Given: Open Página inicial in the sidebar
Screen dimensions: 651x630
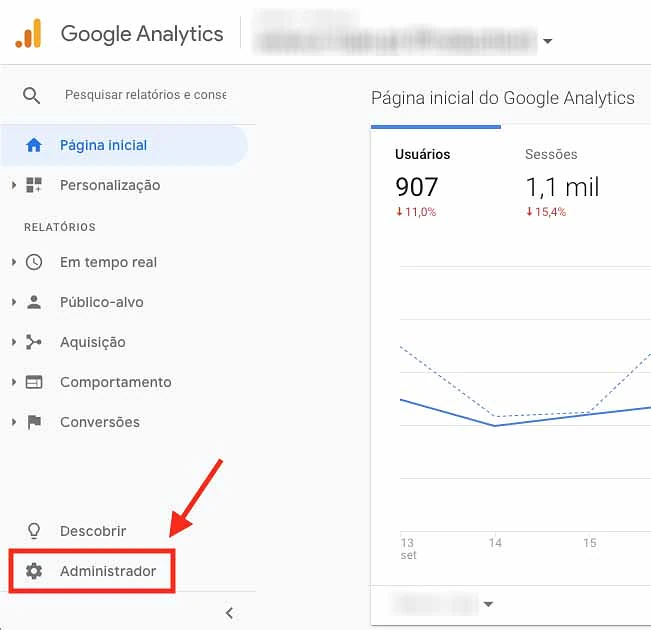Looking at the screenshot, I should coord(124,145).
